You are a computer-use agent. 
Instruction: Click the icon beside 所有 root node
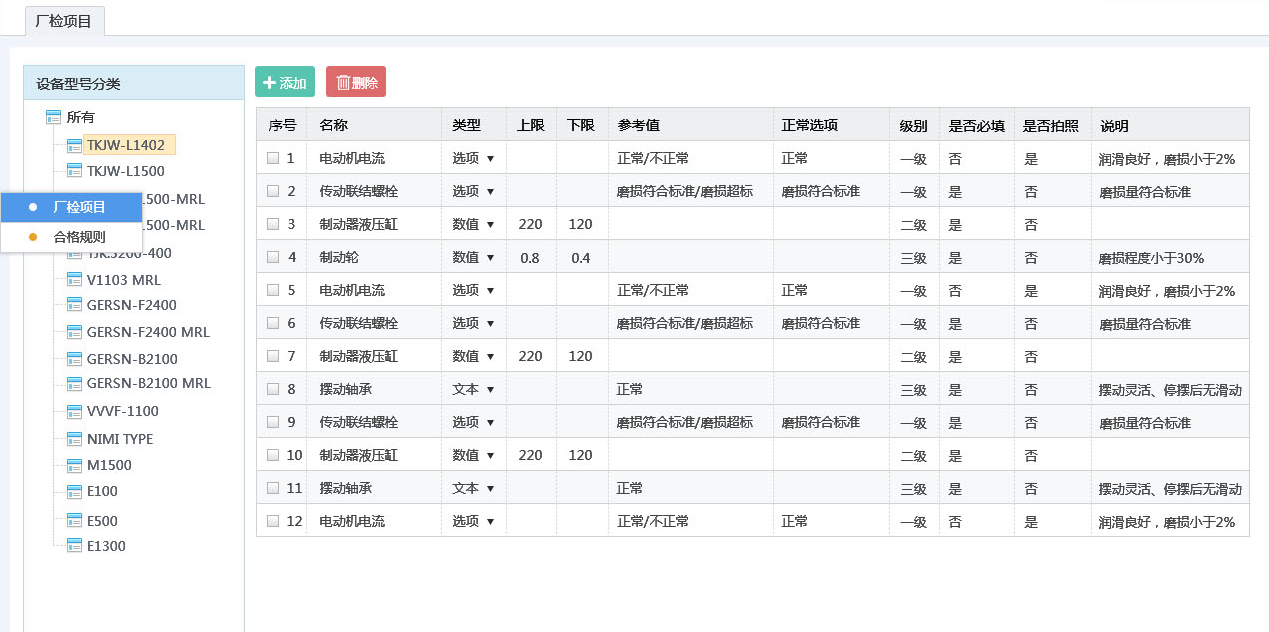coord(54,117)
